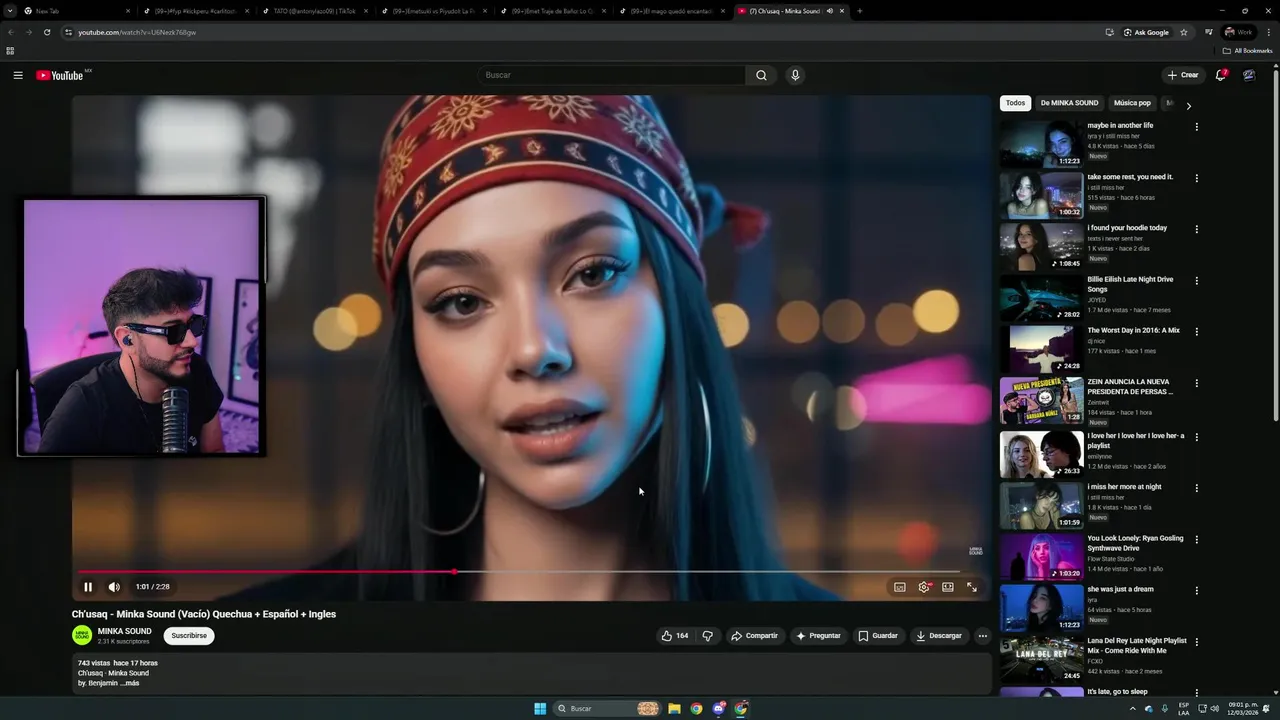Image resolution: width=1280 pixels, height=720 pixels.
Task: Switch to the 'El mago quedó encantado' tab
Action: 670,11
